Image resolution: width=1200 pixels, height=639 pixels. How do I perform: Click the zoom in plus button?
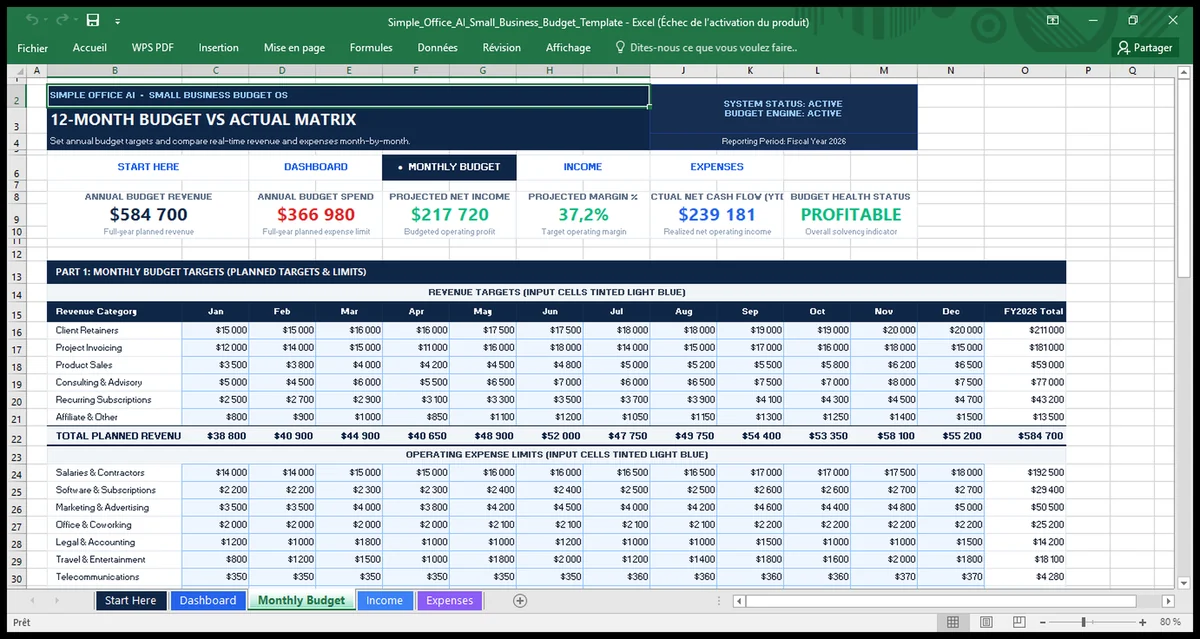[1142, 622]
